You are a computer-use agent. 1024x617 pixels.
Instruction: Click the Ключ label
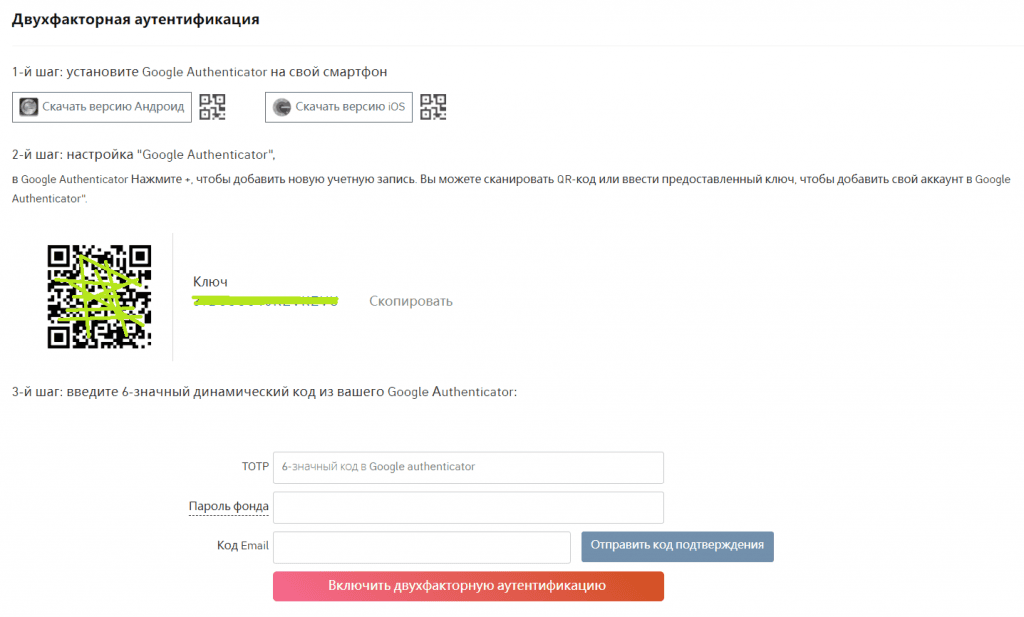(210, 282)
